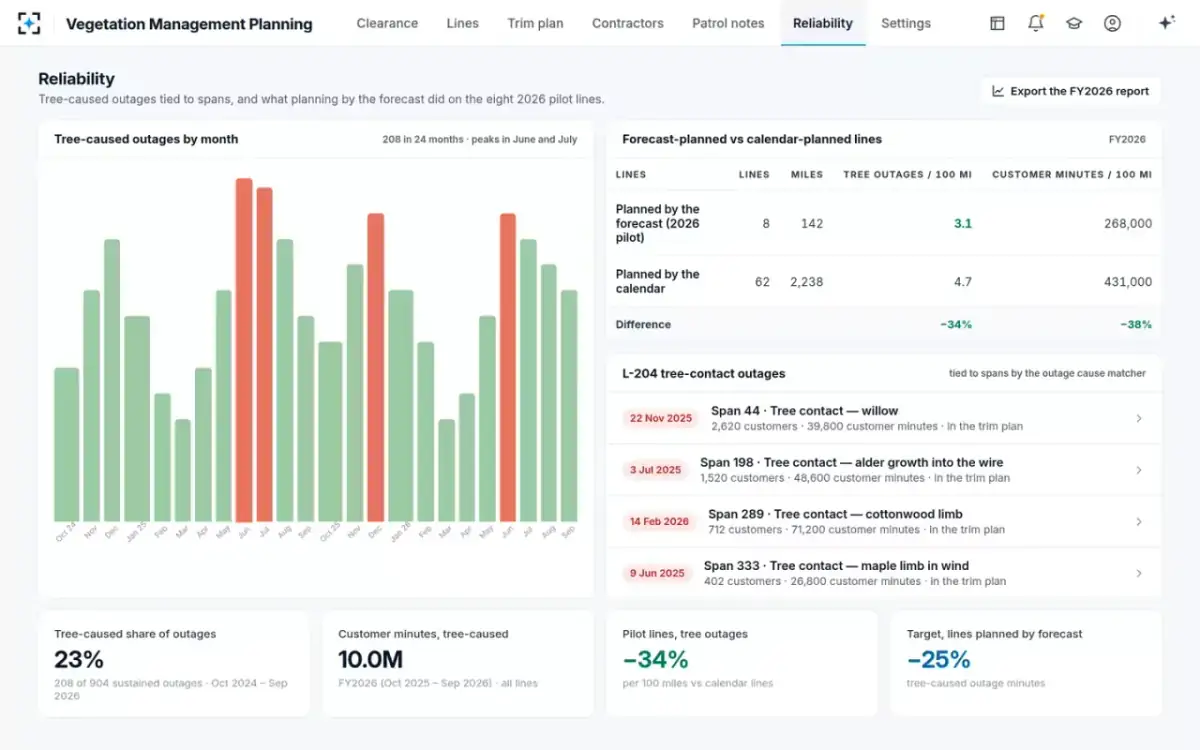Switch to the Clearance tab

tap(387, 23)
